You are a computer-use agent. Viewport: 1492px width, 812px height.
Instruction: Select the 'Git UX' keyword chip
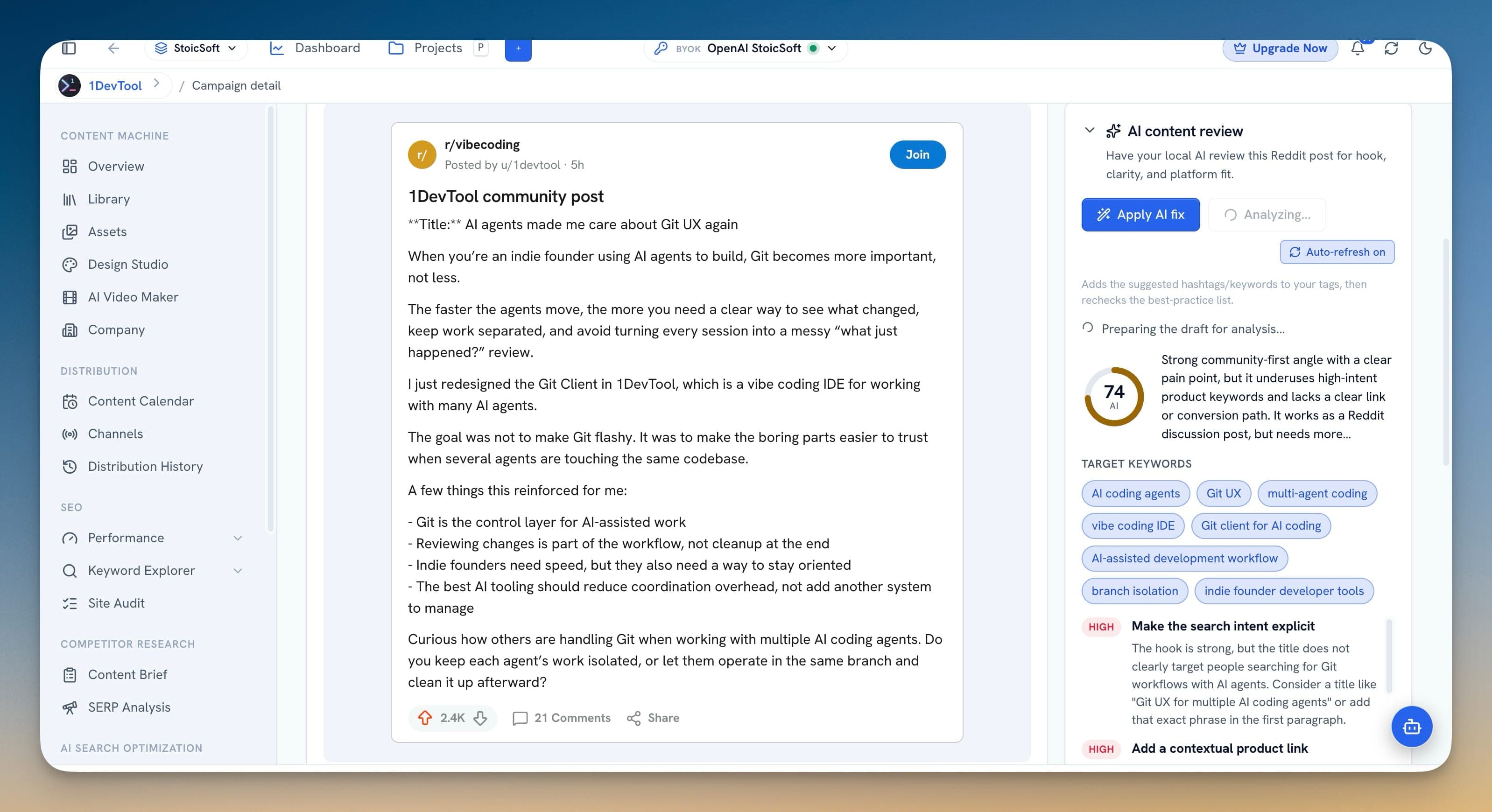pos(1223,493)
